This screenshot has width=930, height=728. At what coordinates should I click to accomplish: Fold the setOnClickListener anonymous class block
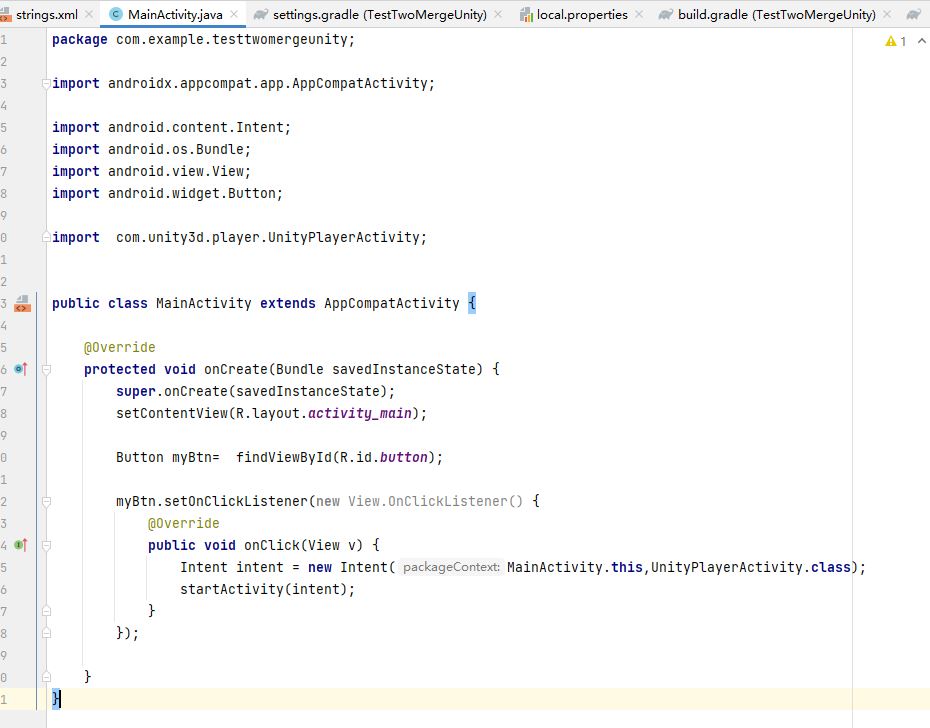pyautogui.click(x=46, y=501)
